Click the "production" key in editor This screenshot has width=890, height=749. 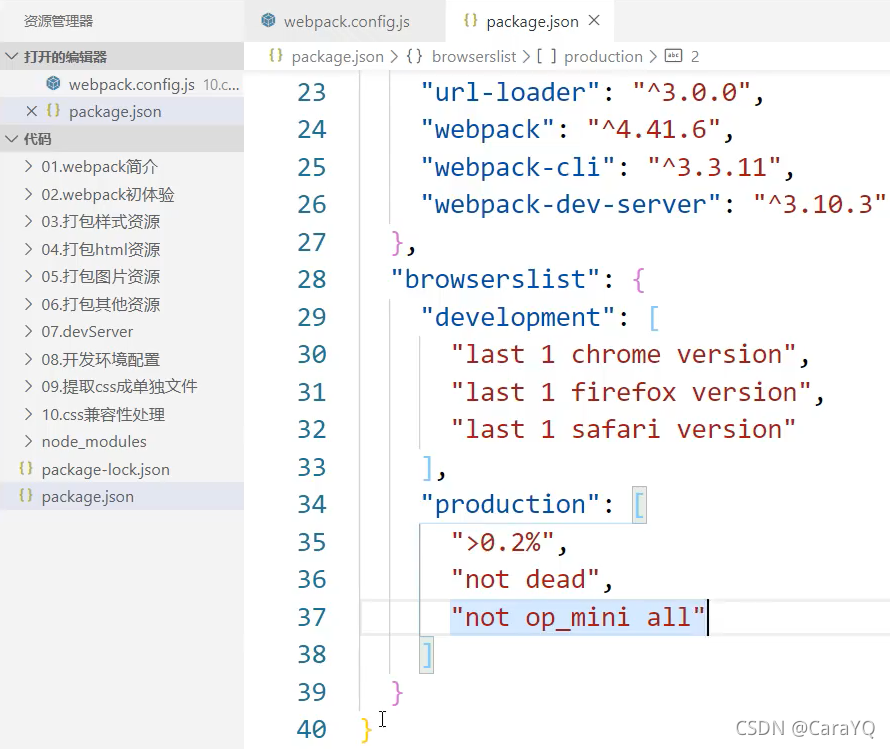[x=510, y=504]
